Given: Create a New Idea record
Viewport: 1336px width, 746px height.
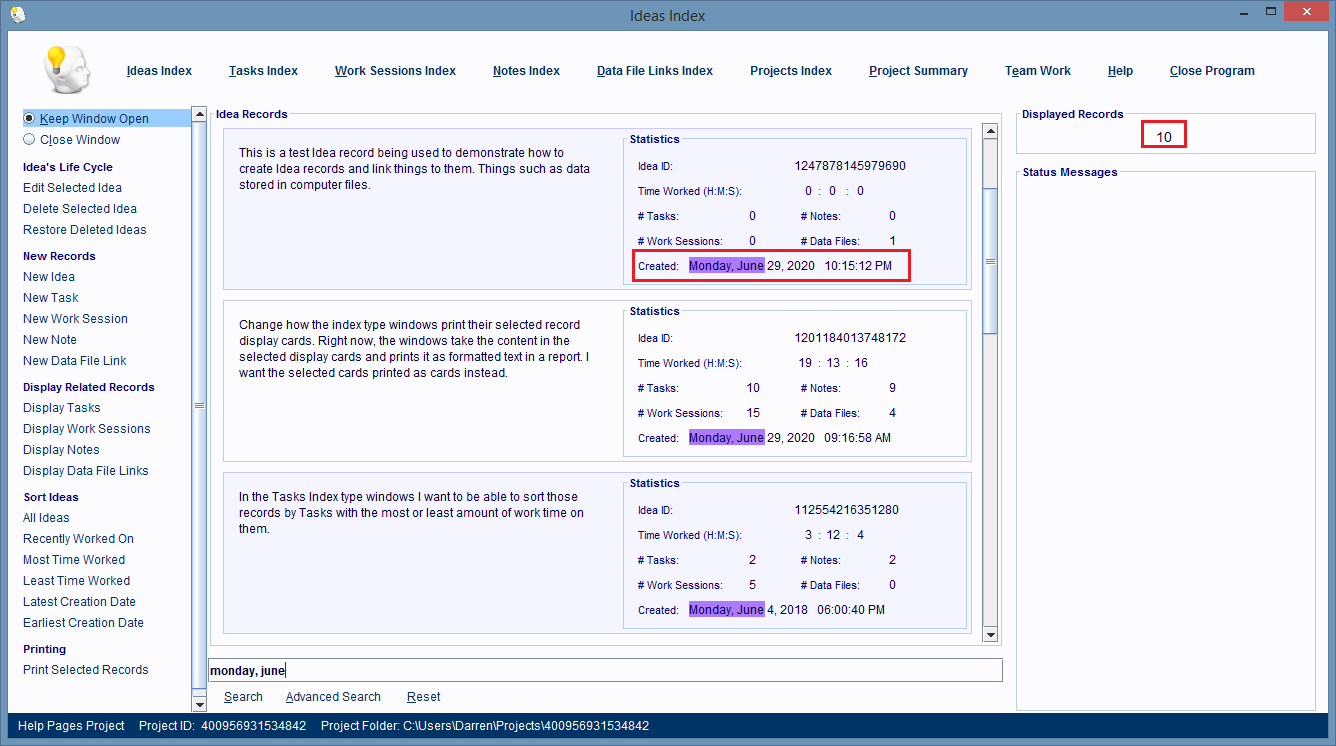Looking at the screenshot, I should 49,277.
